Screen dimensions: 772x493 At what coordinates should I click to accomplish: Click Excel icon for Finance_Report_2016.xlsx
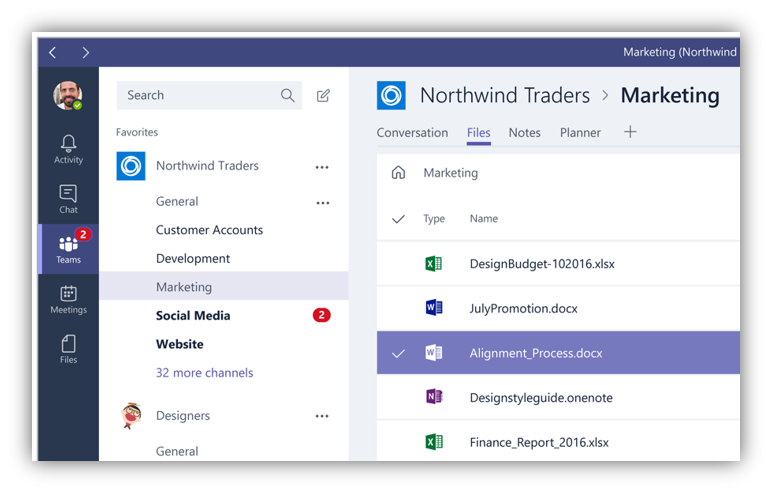(434, 442)
